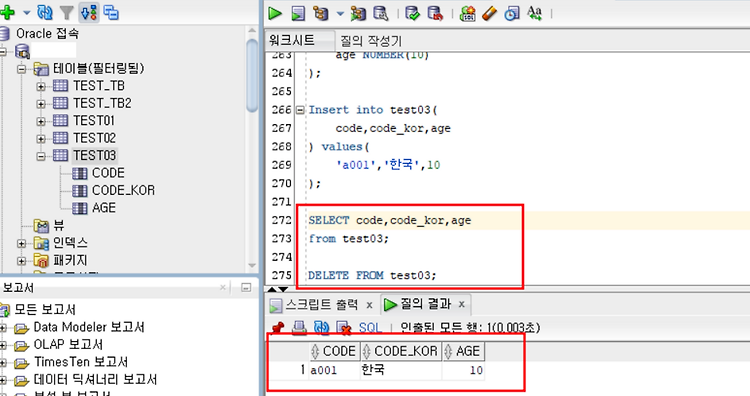Click the Run Script icon
750x396 pixels.
tap(298, 13)
